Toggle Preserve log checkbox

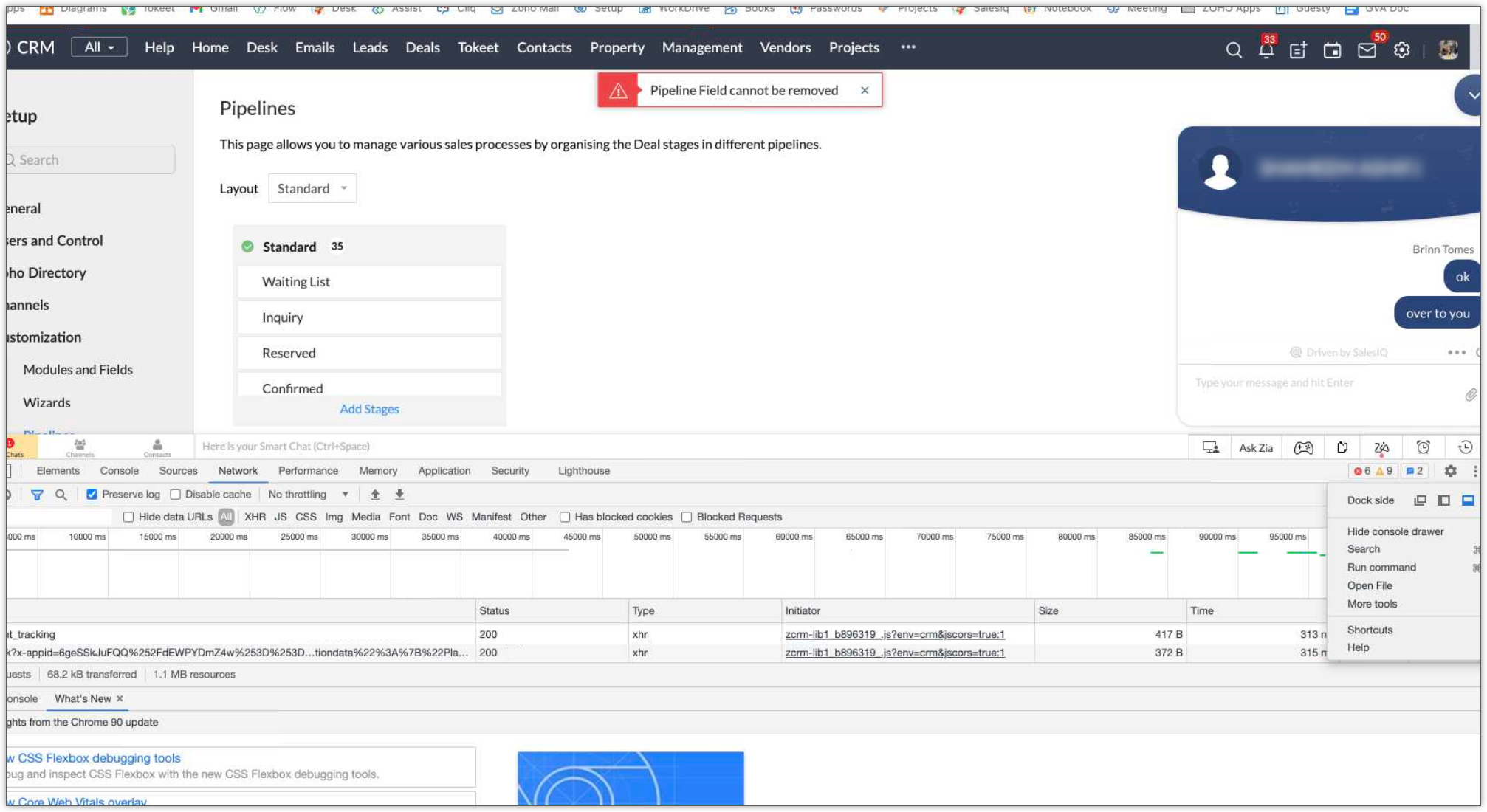92,495
